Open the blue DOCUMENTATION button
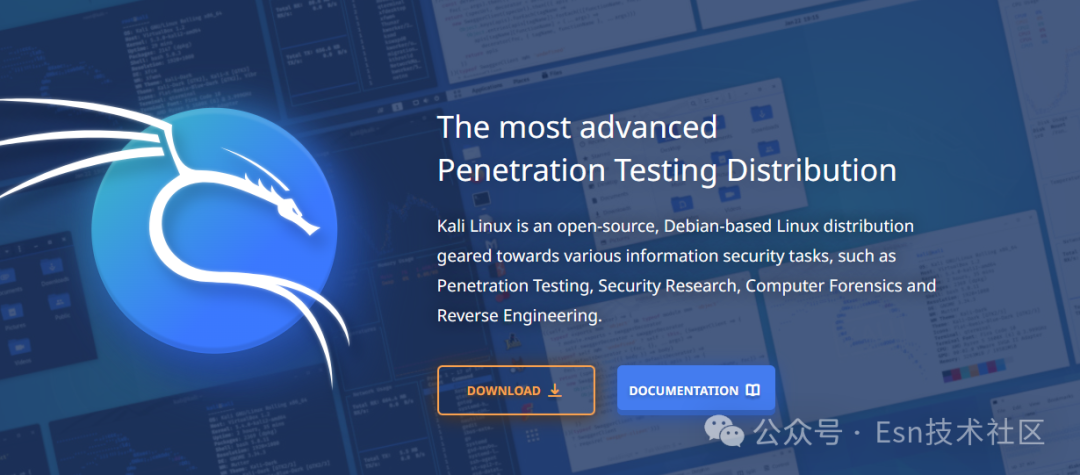The image size is (1080, 475). (x=696, y=390)
